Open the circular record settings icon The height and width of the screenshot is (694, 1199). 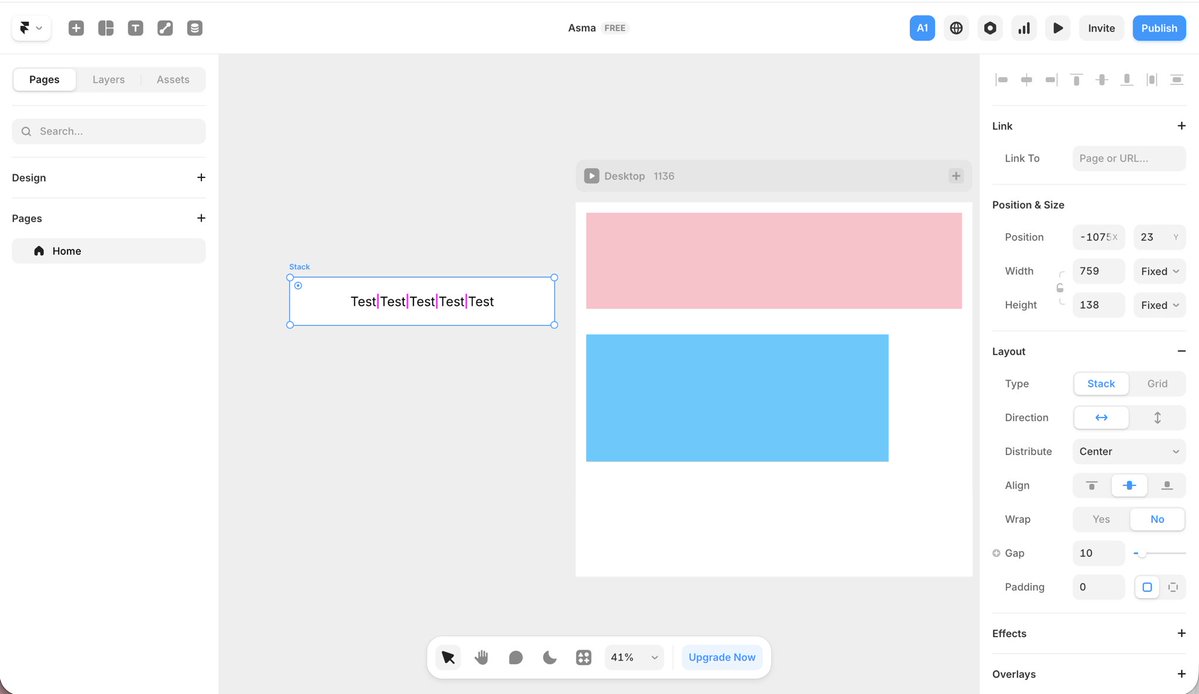pos(990,28)
